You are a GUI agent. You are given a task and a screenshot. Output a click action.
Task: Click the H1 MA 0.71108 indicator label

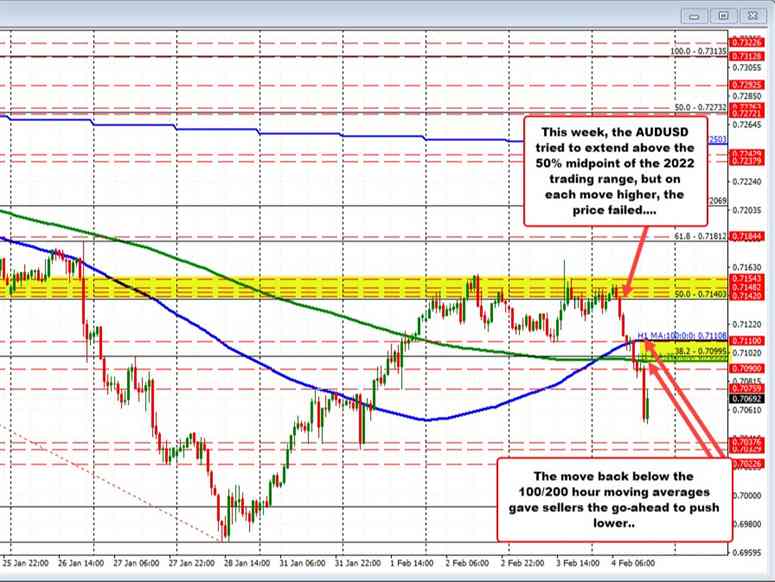click(x=682, y=335)
